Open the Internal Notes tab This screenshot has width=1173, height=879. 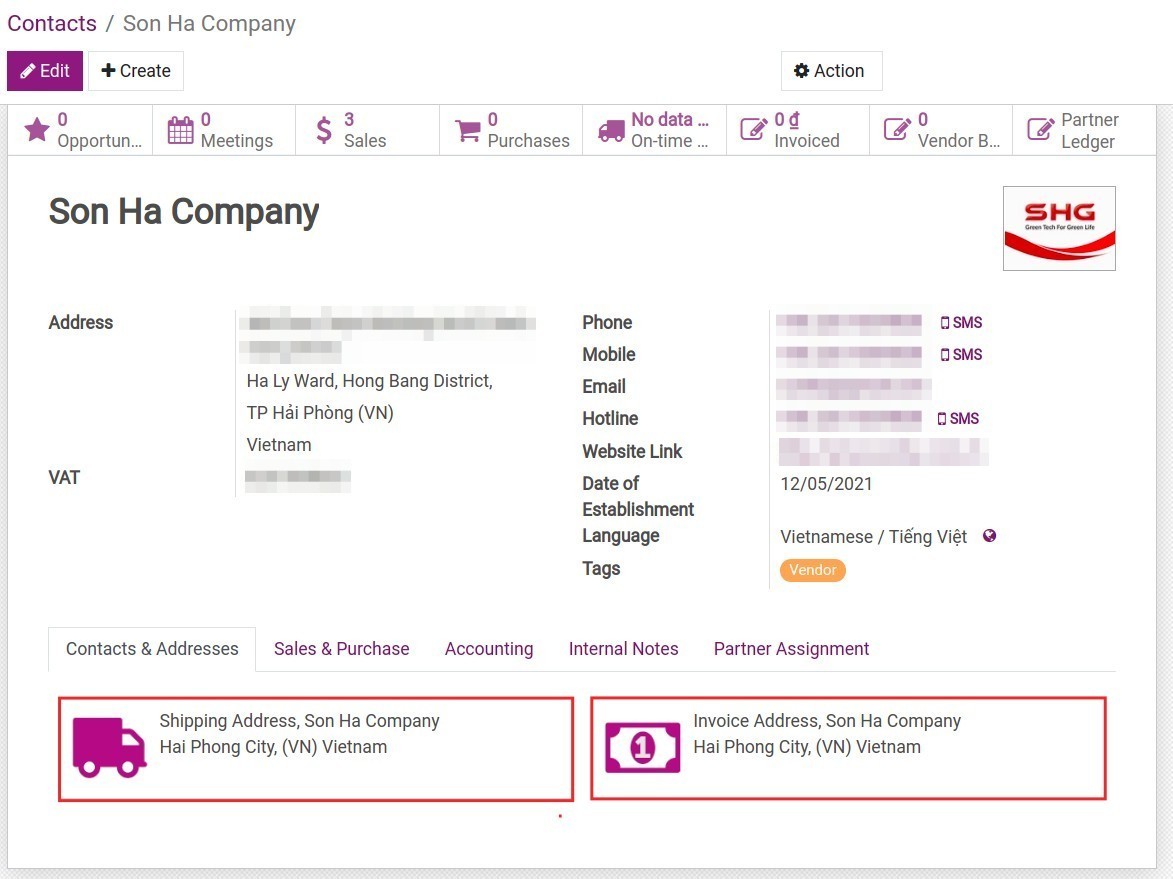coord(623,648)
